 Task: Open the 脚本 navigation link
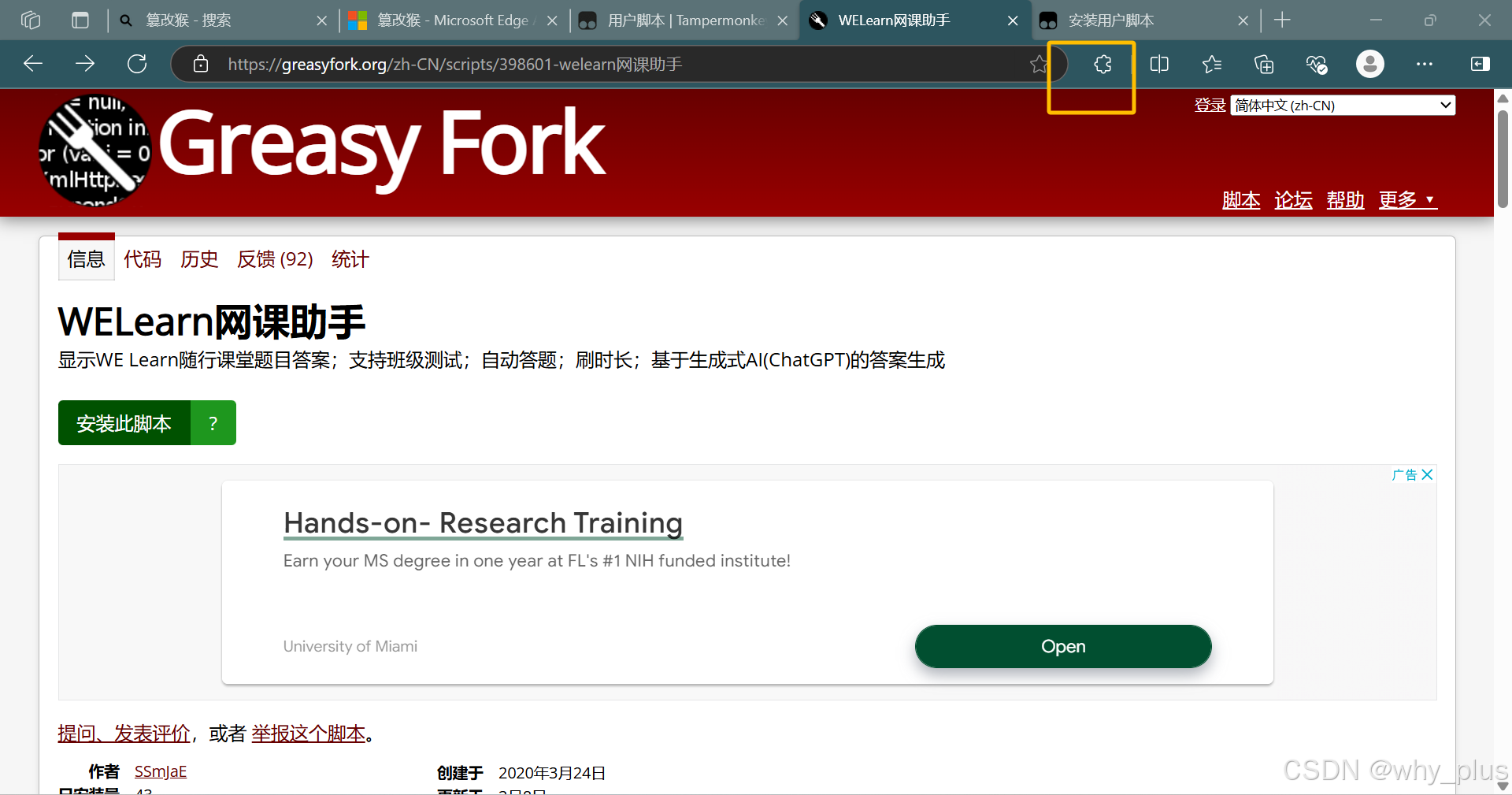1241,200
